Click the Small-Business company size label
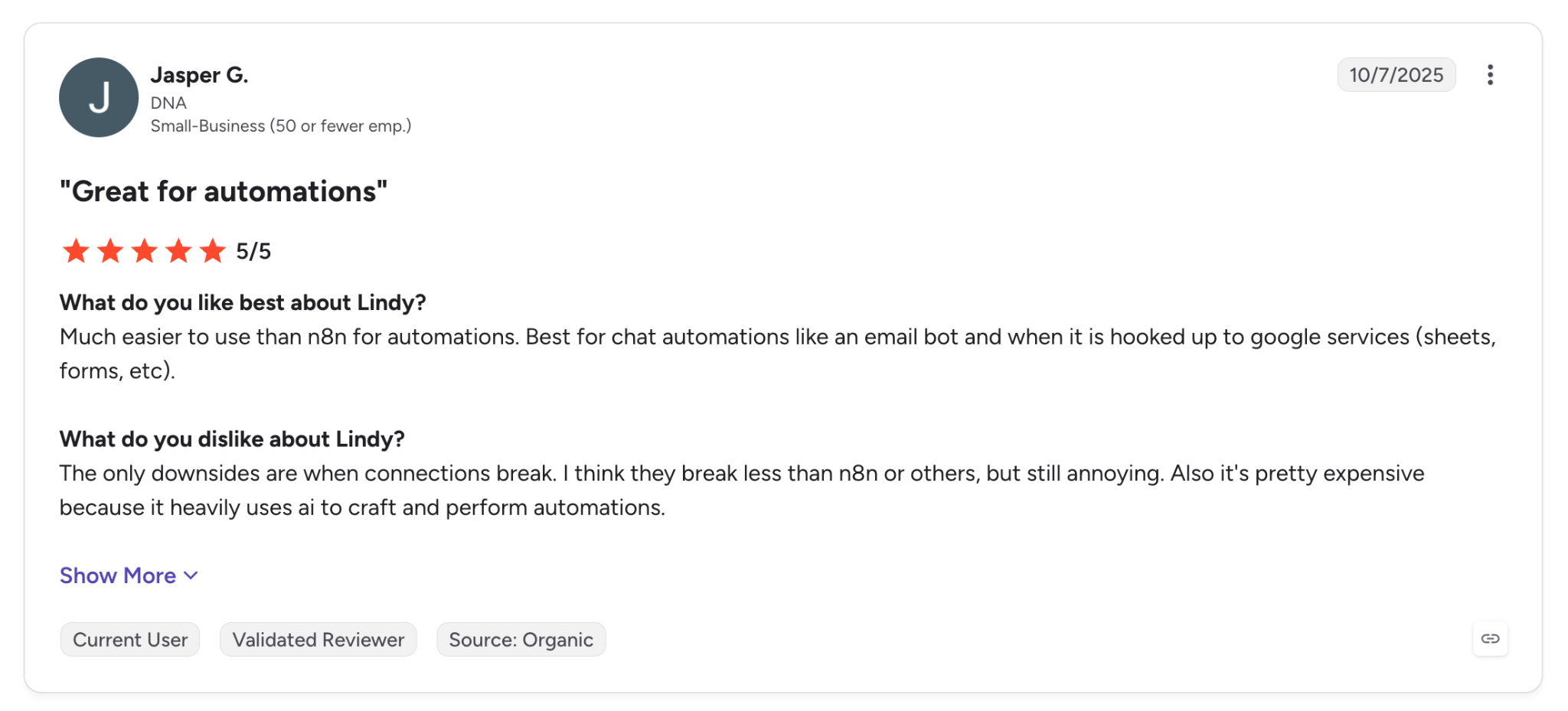This screenshot has width=1568, height=711. click(281, 126)
